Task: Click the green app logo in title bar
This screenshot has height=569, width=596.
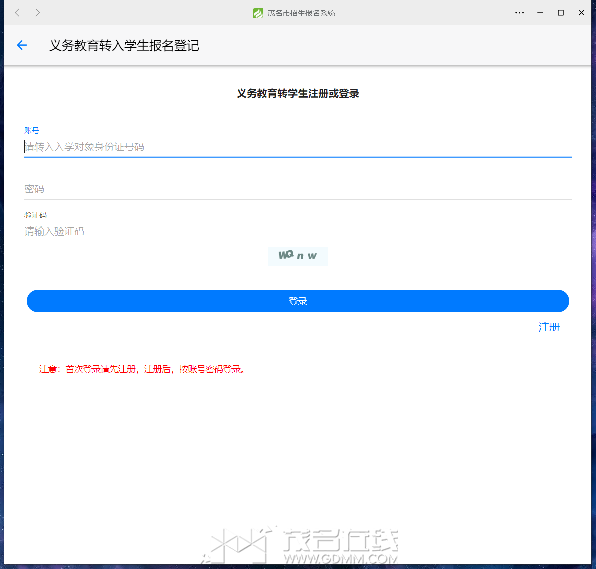Action: [x=258, y=13]
